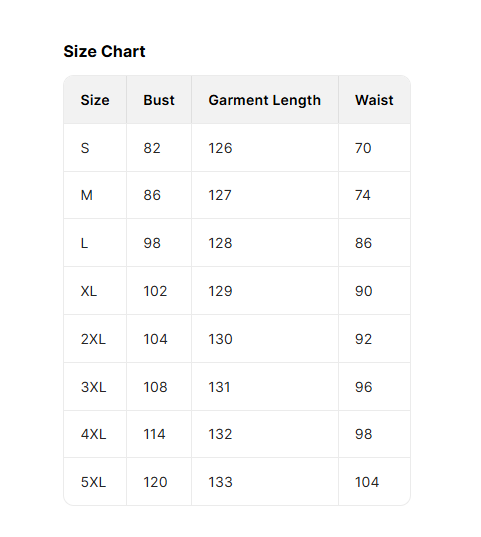Click the XL size row label
Screen dimensions: 481x537
pyautogui.click(x=89, y=291)
